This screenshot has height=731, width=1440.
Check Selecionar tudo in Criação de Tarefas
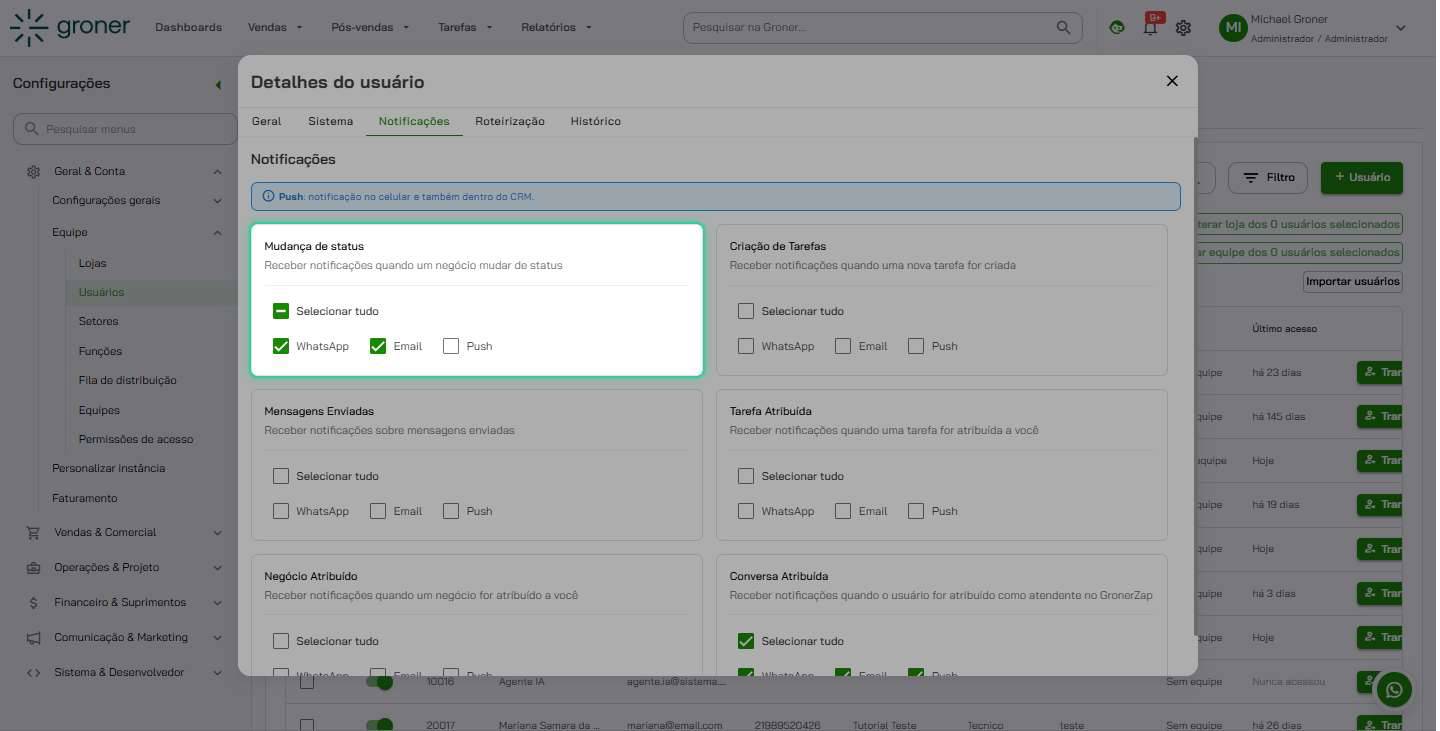click(746, 311)
